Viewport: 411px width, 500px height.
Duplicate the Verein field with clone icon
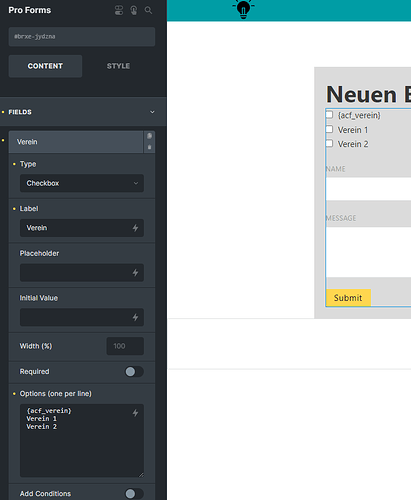coord(149,136)
